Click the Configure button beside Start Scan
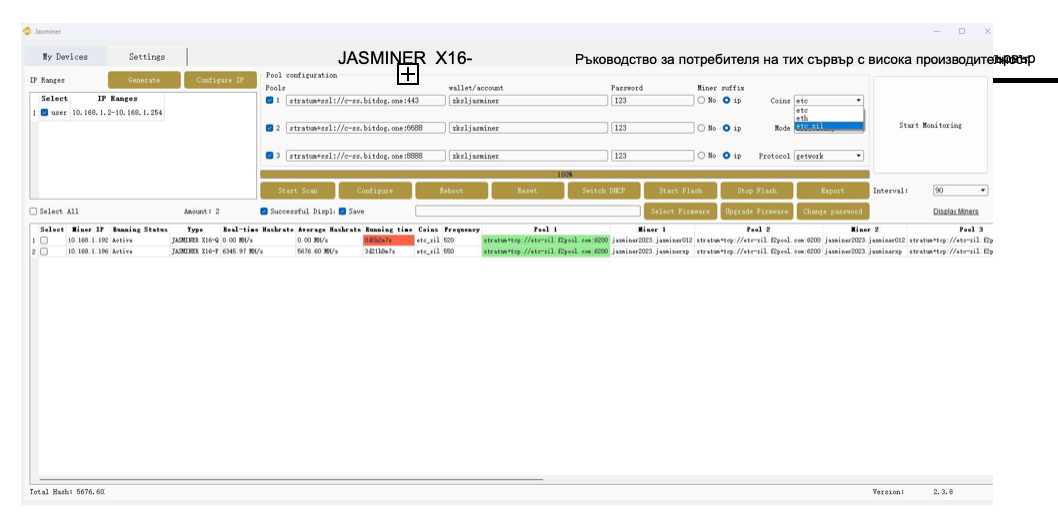Screen dimensions: 1058x522 click(374, 191)
